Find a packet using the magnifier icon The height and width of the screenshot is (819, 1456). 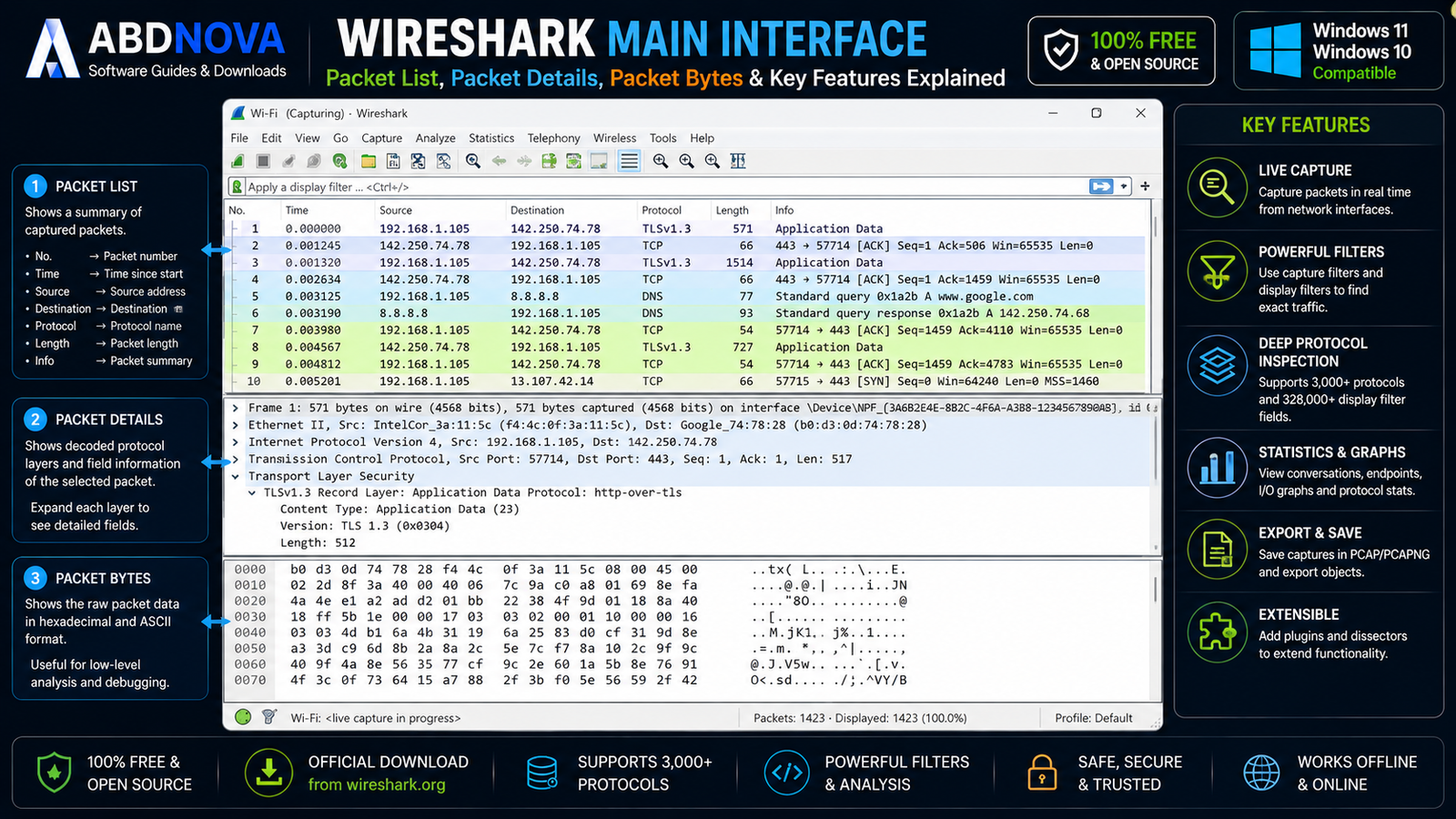(473, 161)
